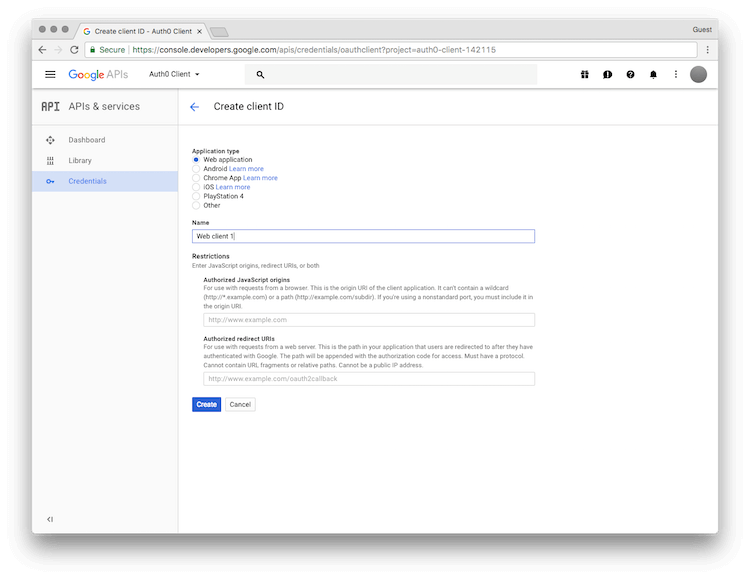The height and width of the screenshot is (579, 750).
Task: Click the Secure padlock icon
Action: pyautogui.click(x=93, y=50)
